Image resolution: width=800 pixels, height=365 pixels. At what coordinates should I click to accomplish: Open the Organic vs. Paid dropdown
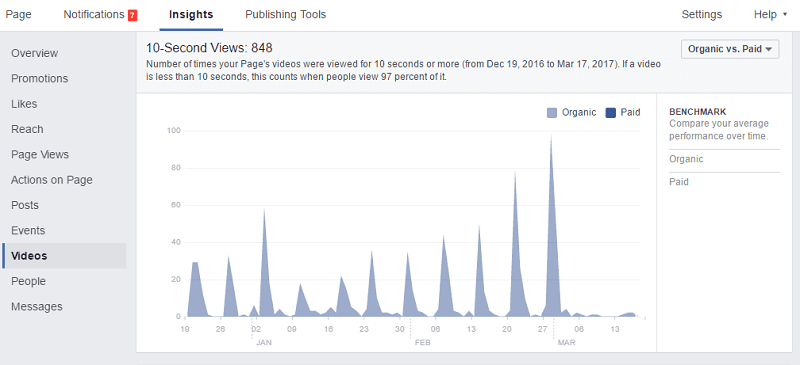tap(730, 49)
